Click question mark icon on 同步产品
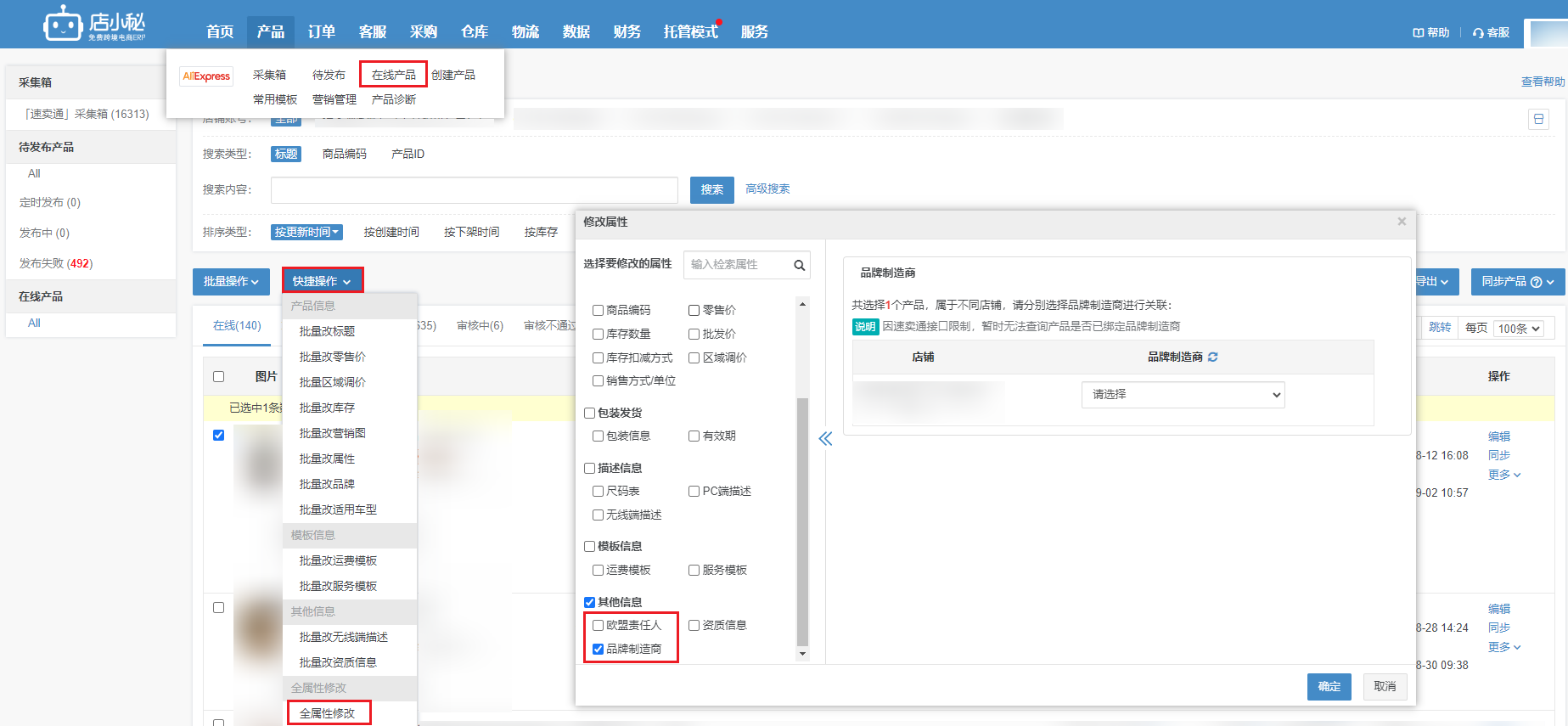The width and height of the screenshot is (1568, 726). (x=1536, y=282)
